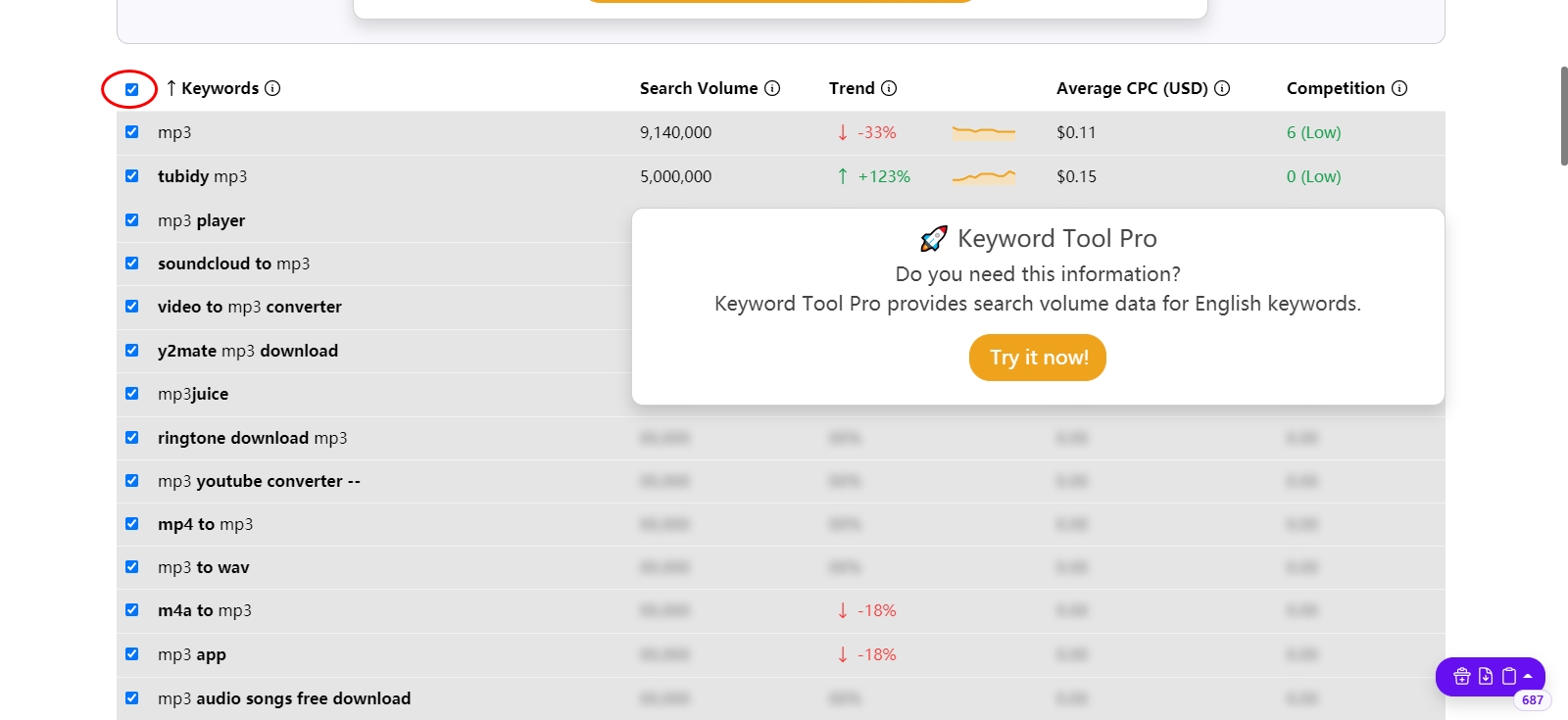Uncheck the 'soundcloud to mp3' checkbox
This screenshot has width=1568, height=720.
tap(131, 264)
